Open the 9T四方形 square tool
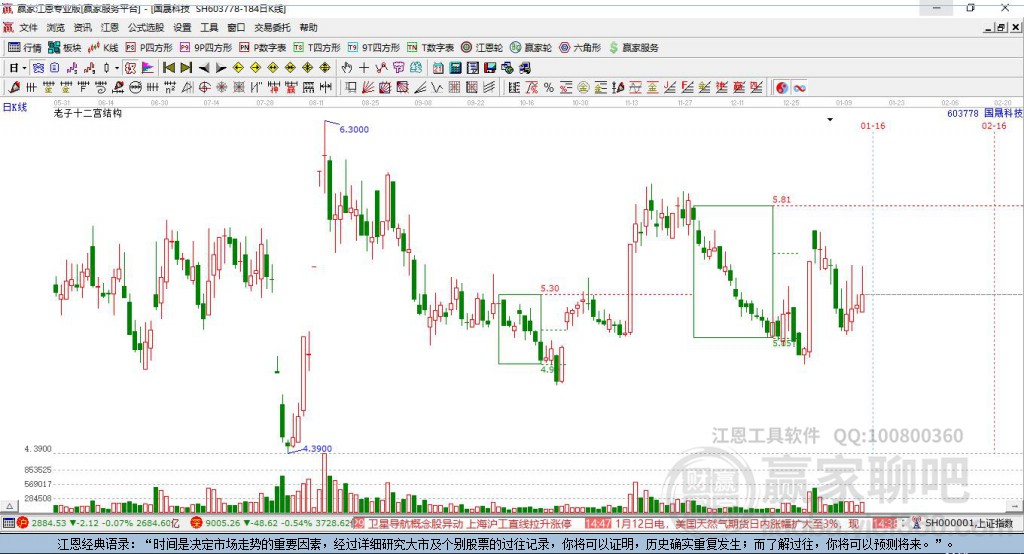Screen dimensions: 1024x554 click(x=374, y=48)
